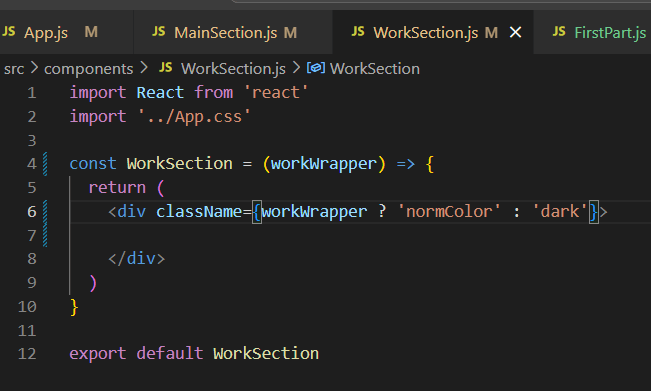Click the JS icon on FirstPart.js tab
651x391 pixels.
point(559,32)
